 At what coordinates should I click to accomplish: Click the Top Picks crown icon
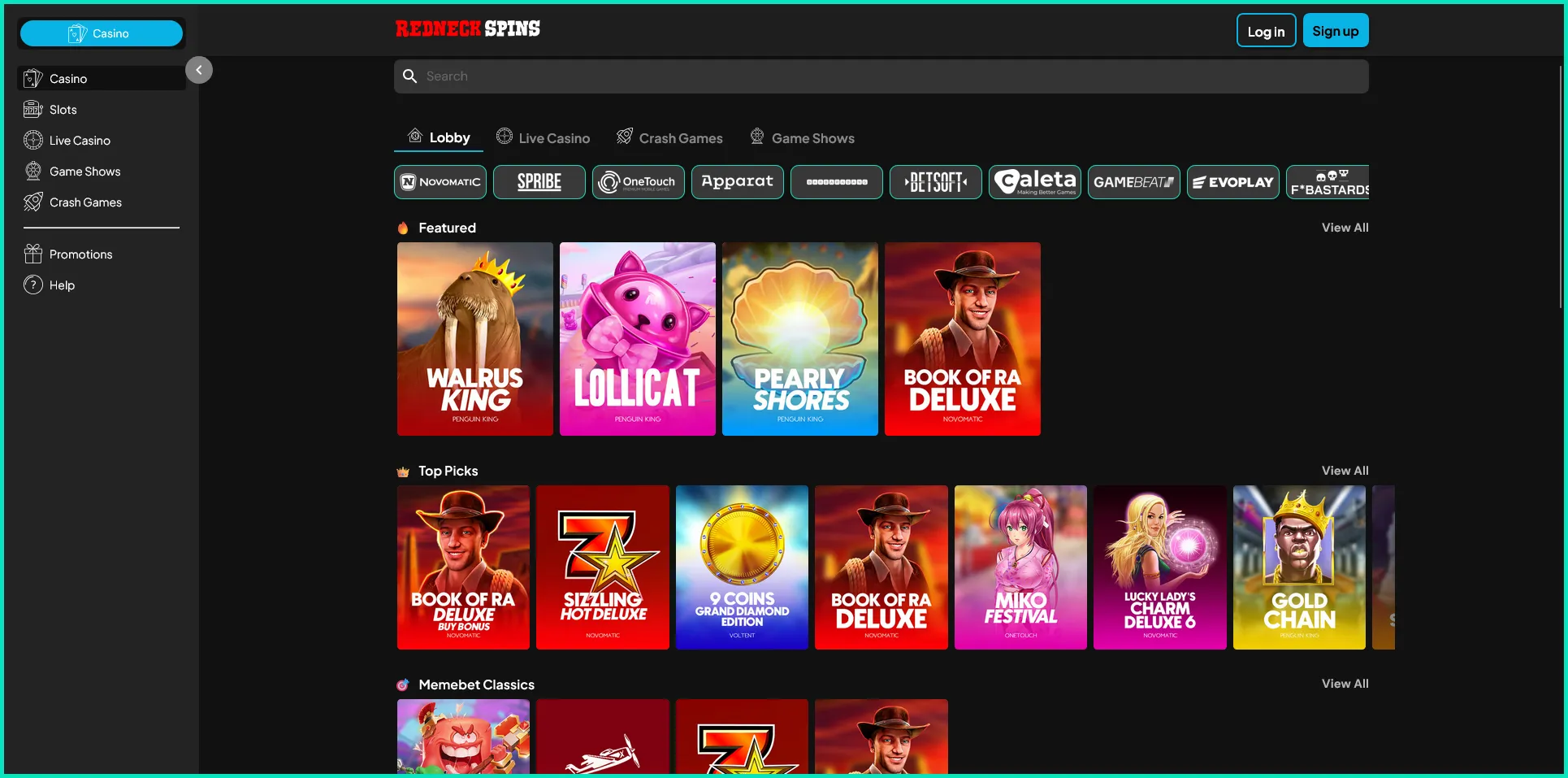tap(403, 472)
